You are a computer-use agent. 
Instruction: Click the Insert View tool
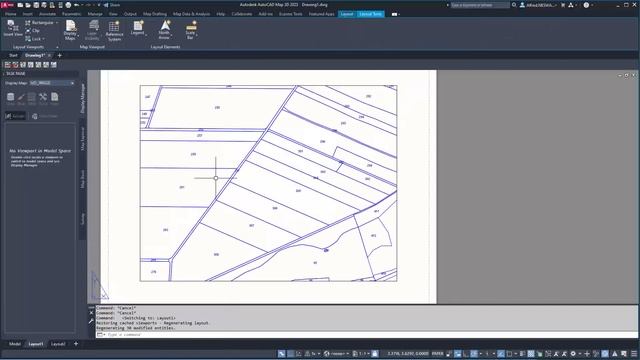point(13,29)
